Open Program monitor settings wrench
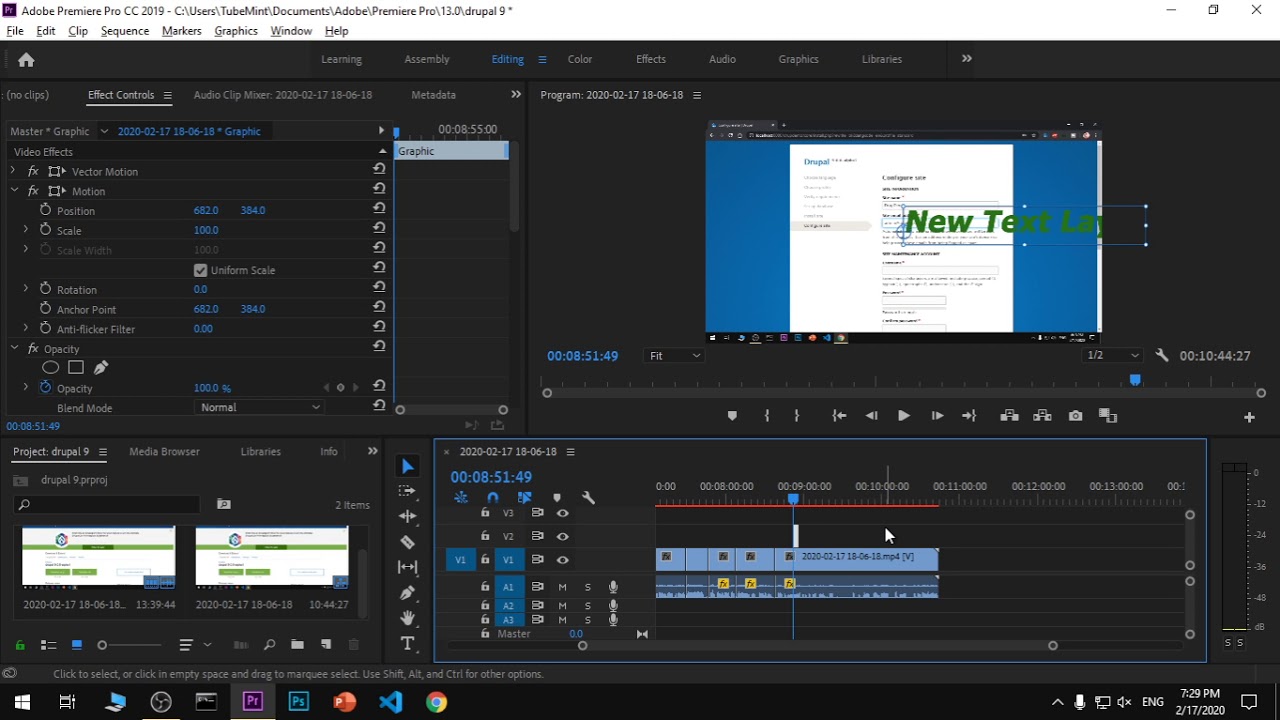Image resolution: width=1280 pixels, height=720 pixels. point(1161,355)
